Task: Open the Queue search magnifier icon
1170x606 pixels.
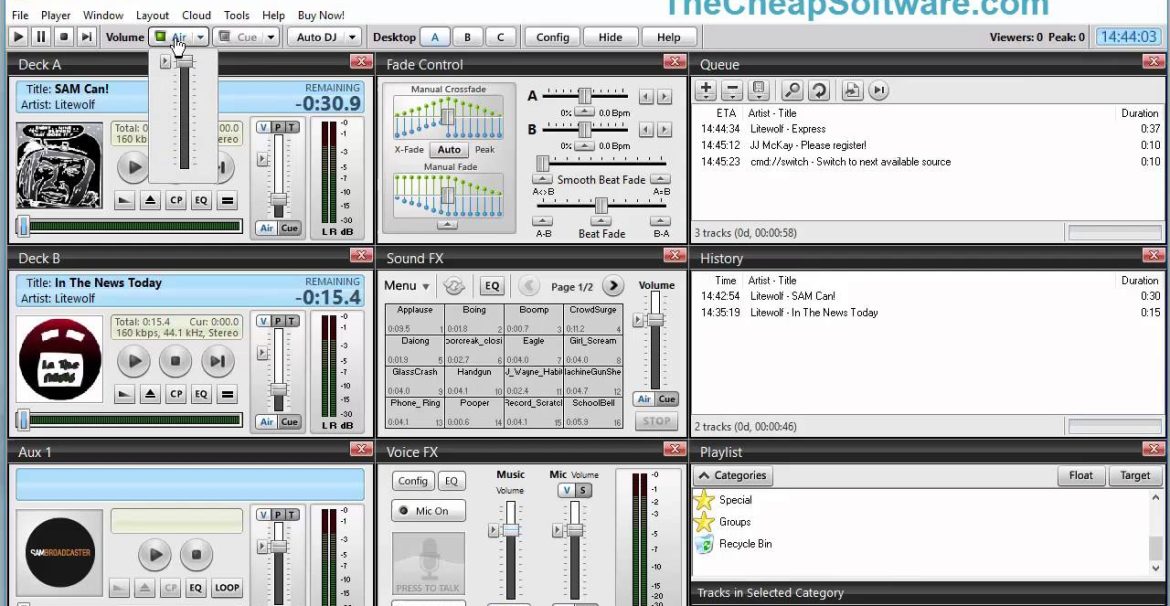Action: (792, 90)
